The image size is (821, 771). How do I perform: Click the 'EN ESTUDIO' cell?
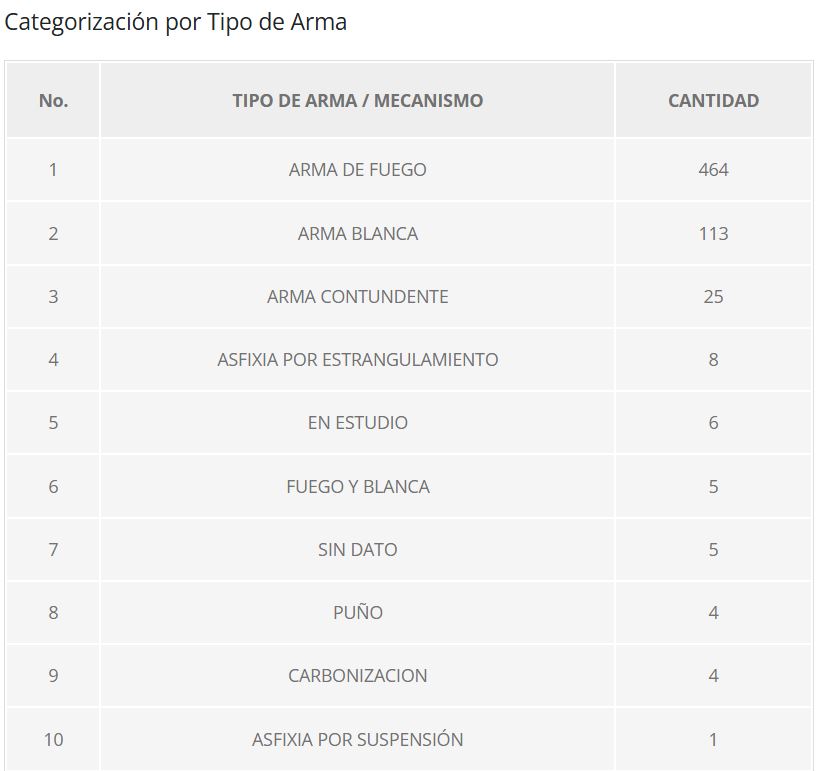coord(357,423)
